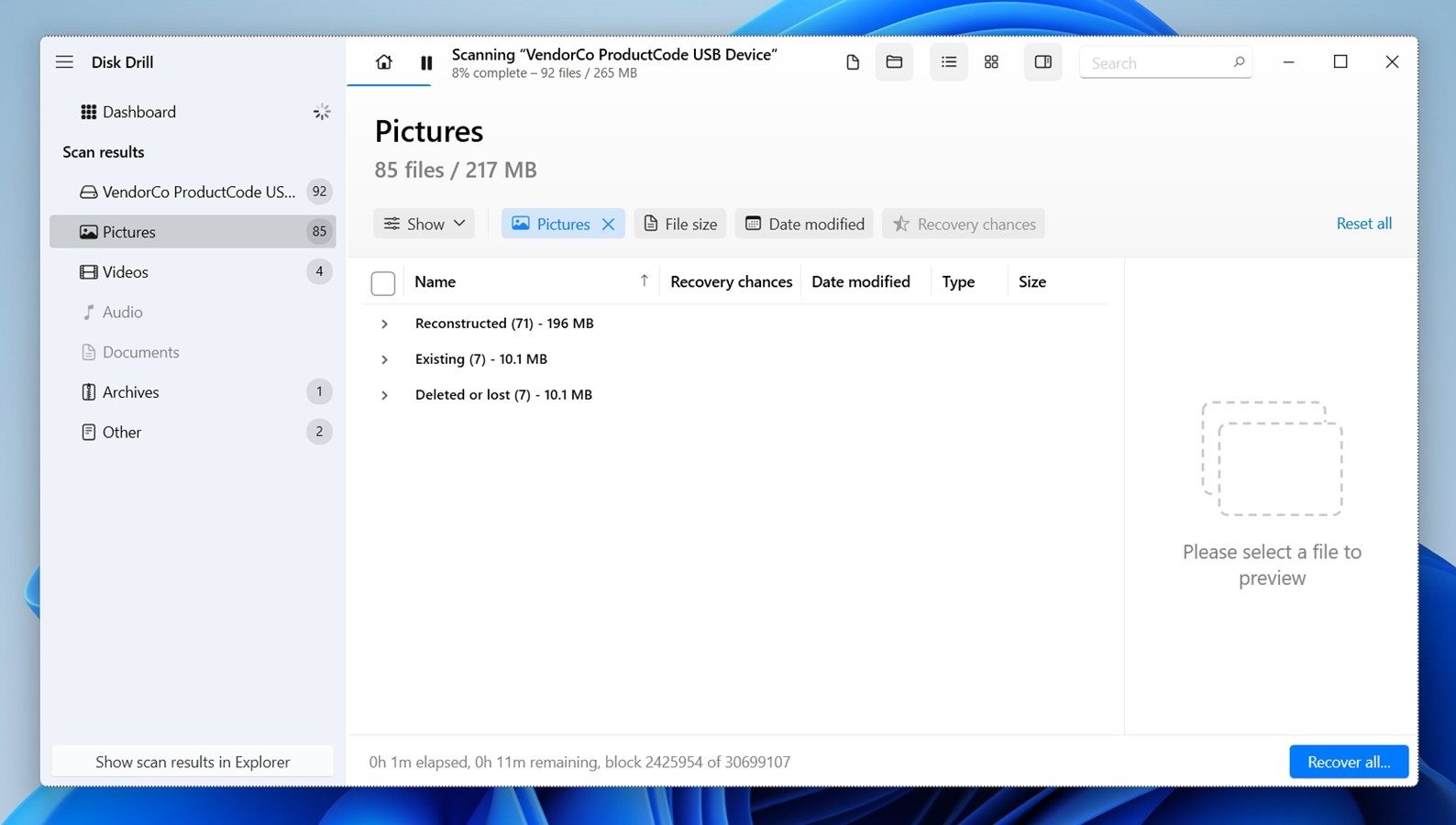Go to the home screen icon
The image size is (1456, 825).
[384, 62]
